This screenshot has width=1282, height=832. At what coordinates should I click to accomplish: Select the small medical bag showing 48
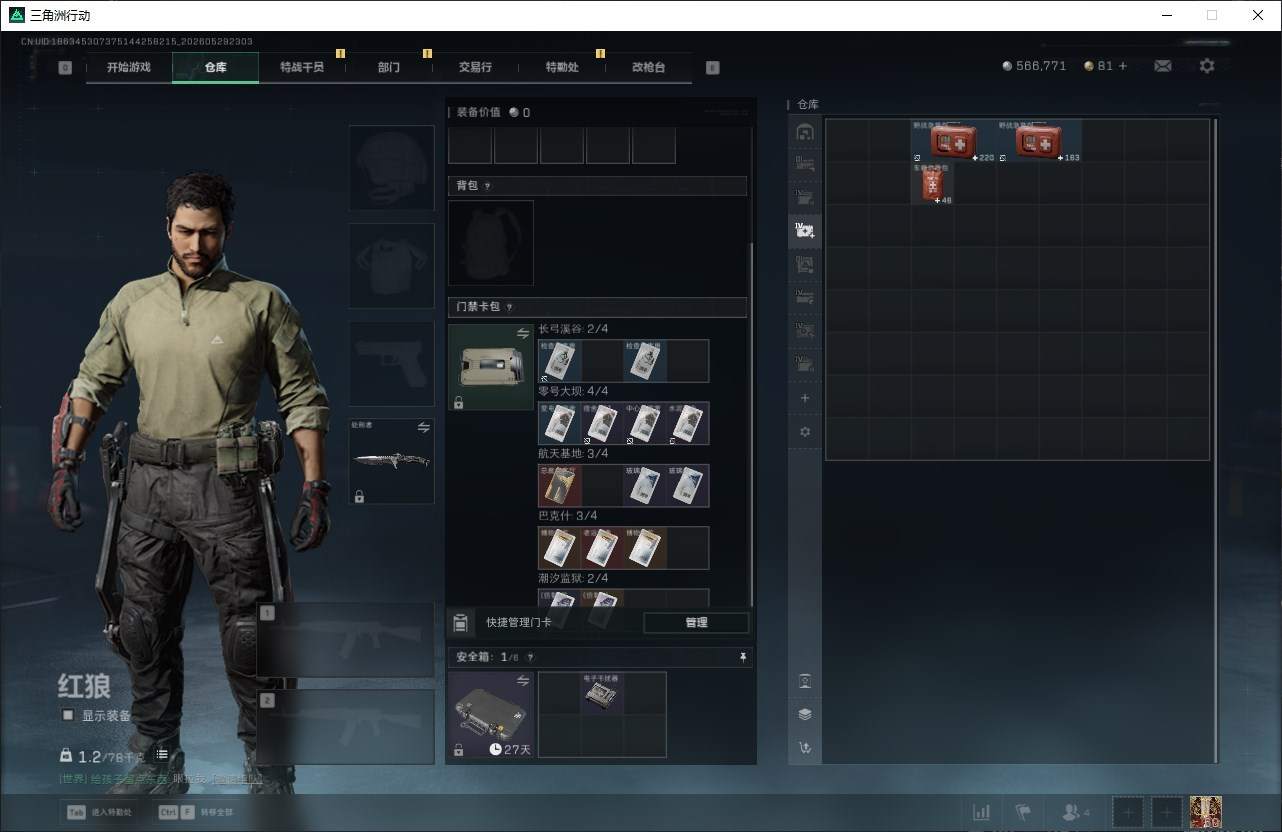coord(932,184)
